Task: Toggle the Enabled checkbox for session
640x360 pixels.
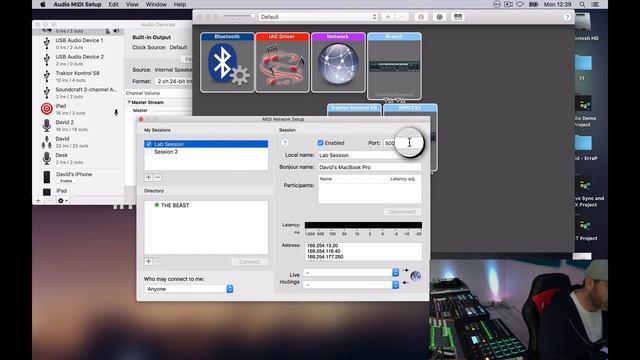Action: pyautogui.click(x=320, y=143)
